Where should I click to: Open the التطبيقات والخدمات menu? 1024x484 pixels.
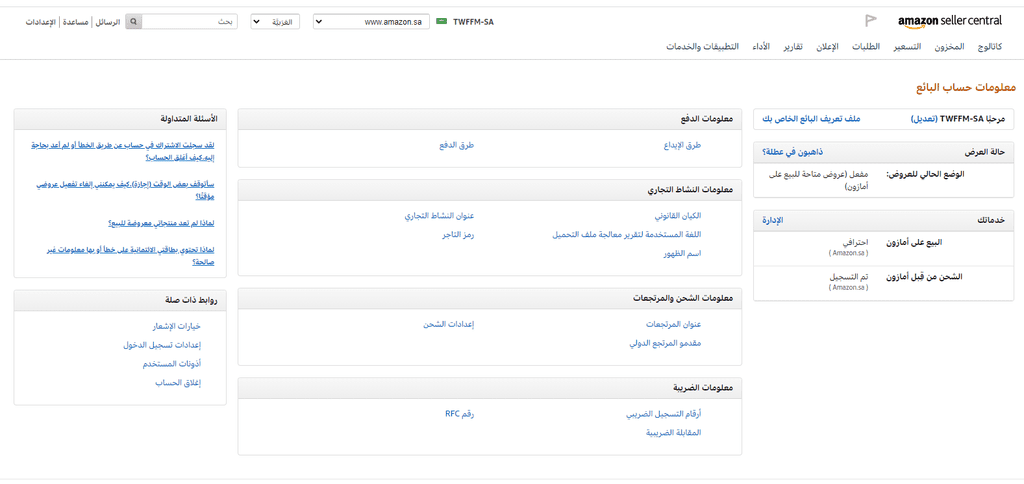pyautogui.click(x=702, y=47)
